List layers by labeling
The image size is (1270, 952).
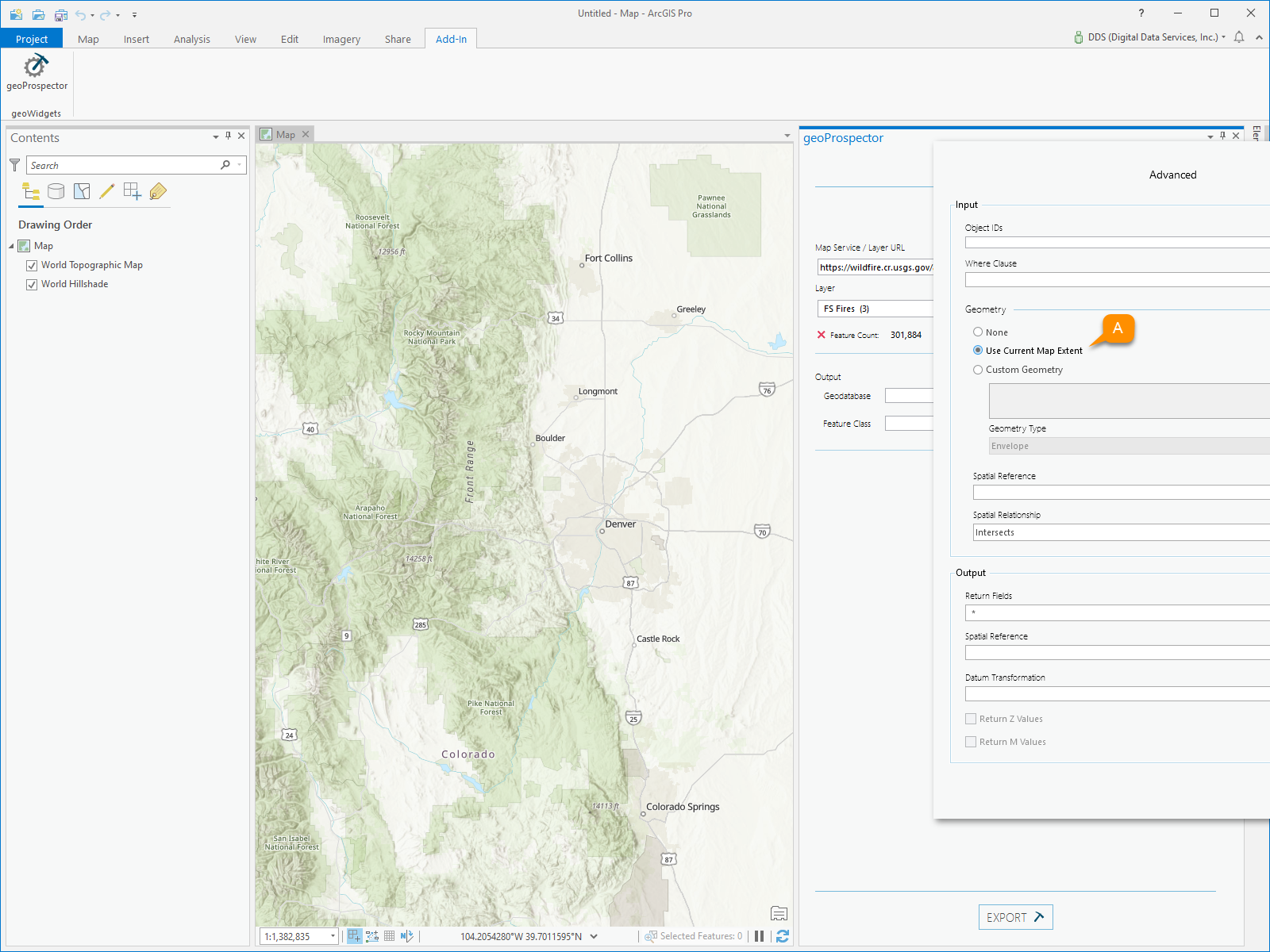pyautogui.click(x=158, y=191)
